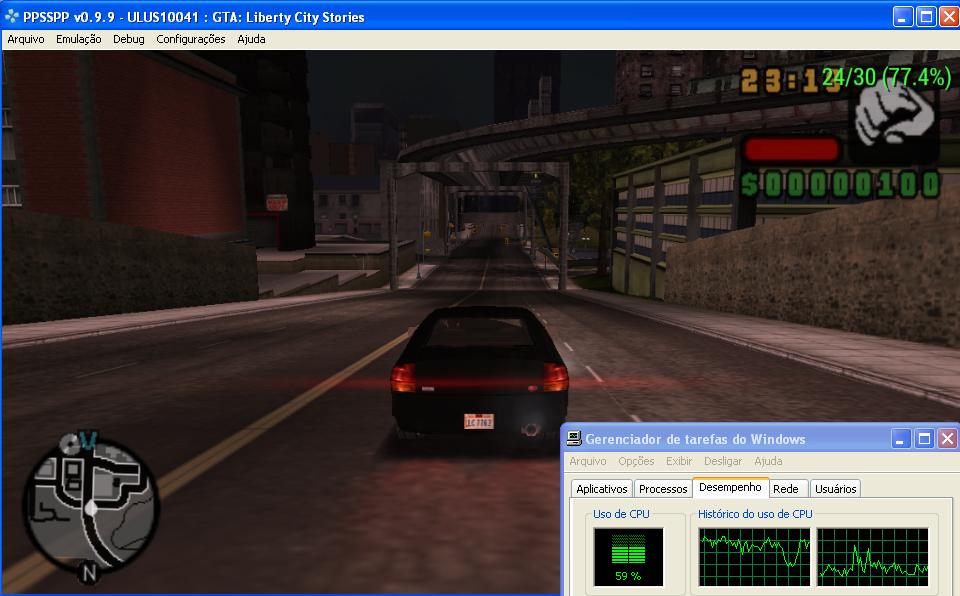Open Exibir menu in Task Manager
Viewport: 960px width, 596px height.
(x=678, y=461)
